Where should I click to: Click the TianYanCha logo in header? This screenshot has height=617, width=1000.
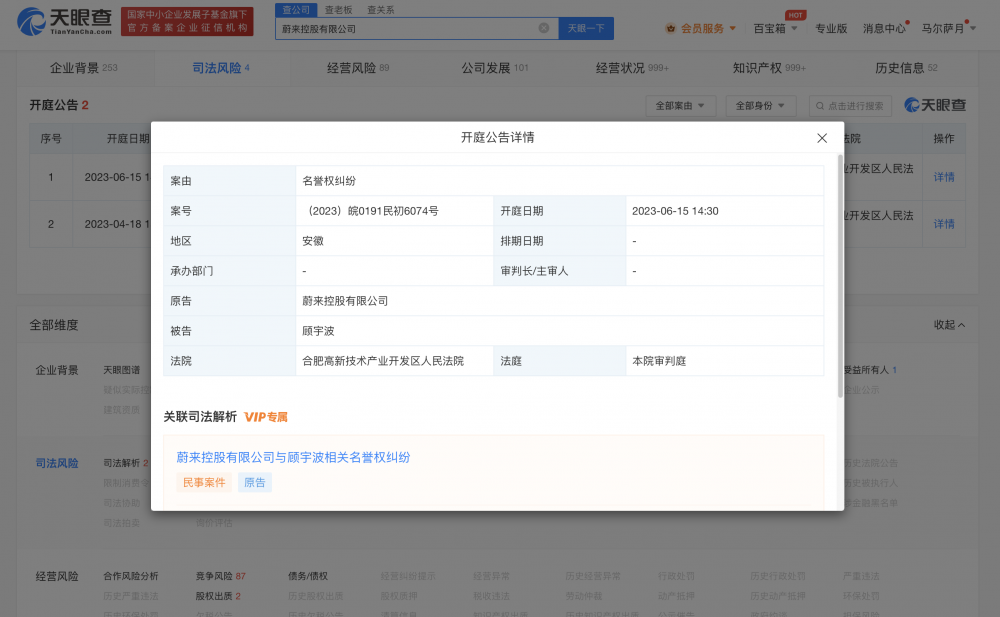(64, 22)
